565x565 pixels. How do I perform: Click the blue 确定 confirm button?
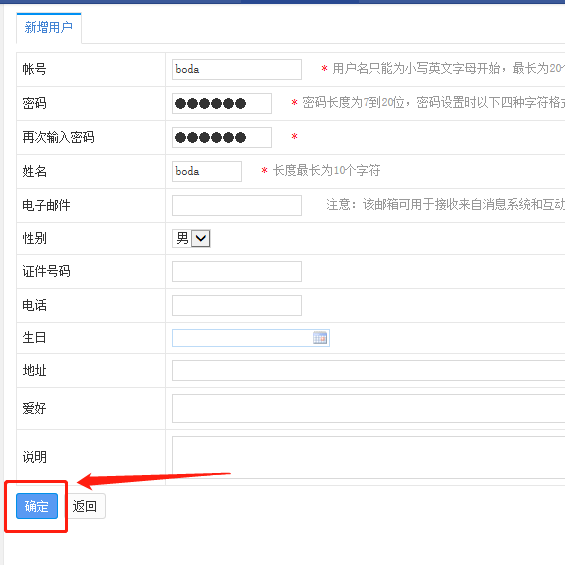(37, 506)
